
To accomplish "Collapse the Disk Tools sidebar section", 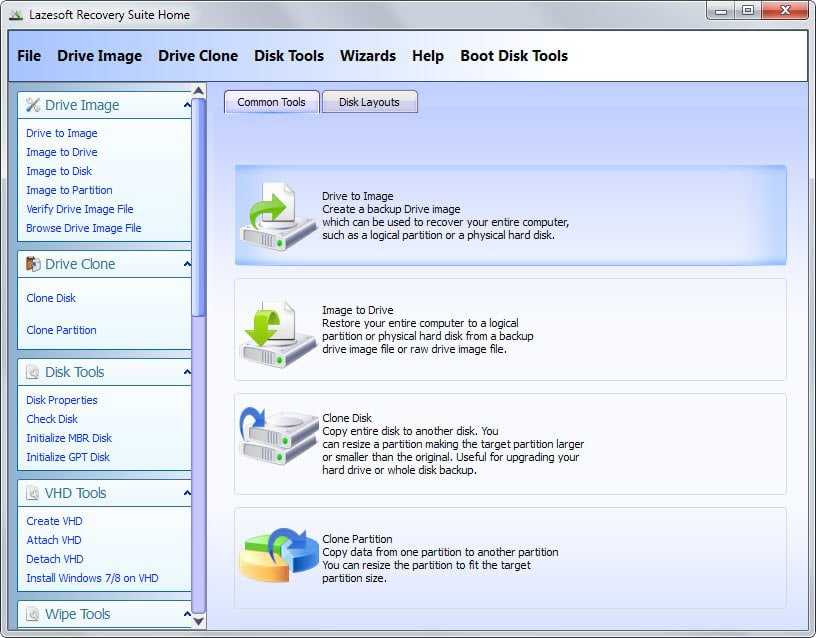I will coord(186,372).
